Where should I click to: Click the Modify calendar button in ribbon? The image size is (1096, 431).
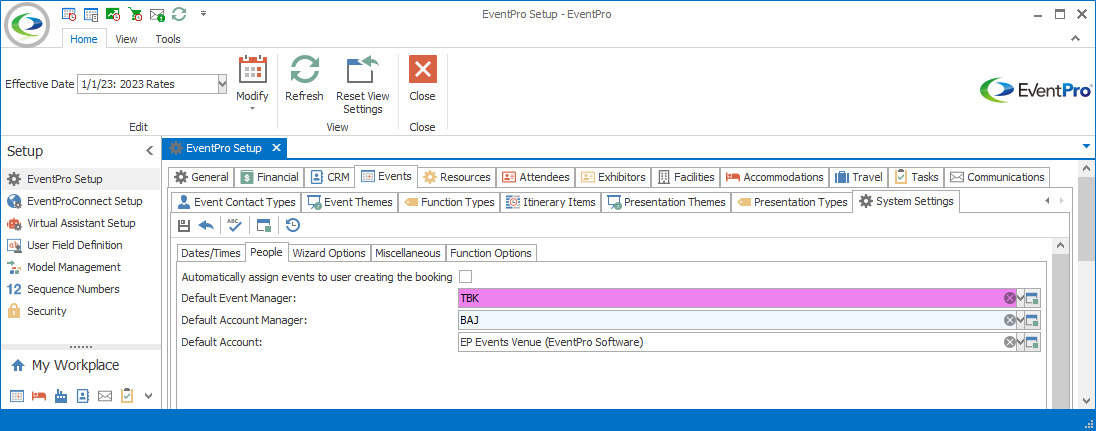pos(252,82)
